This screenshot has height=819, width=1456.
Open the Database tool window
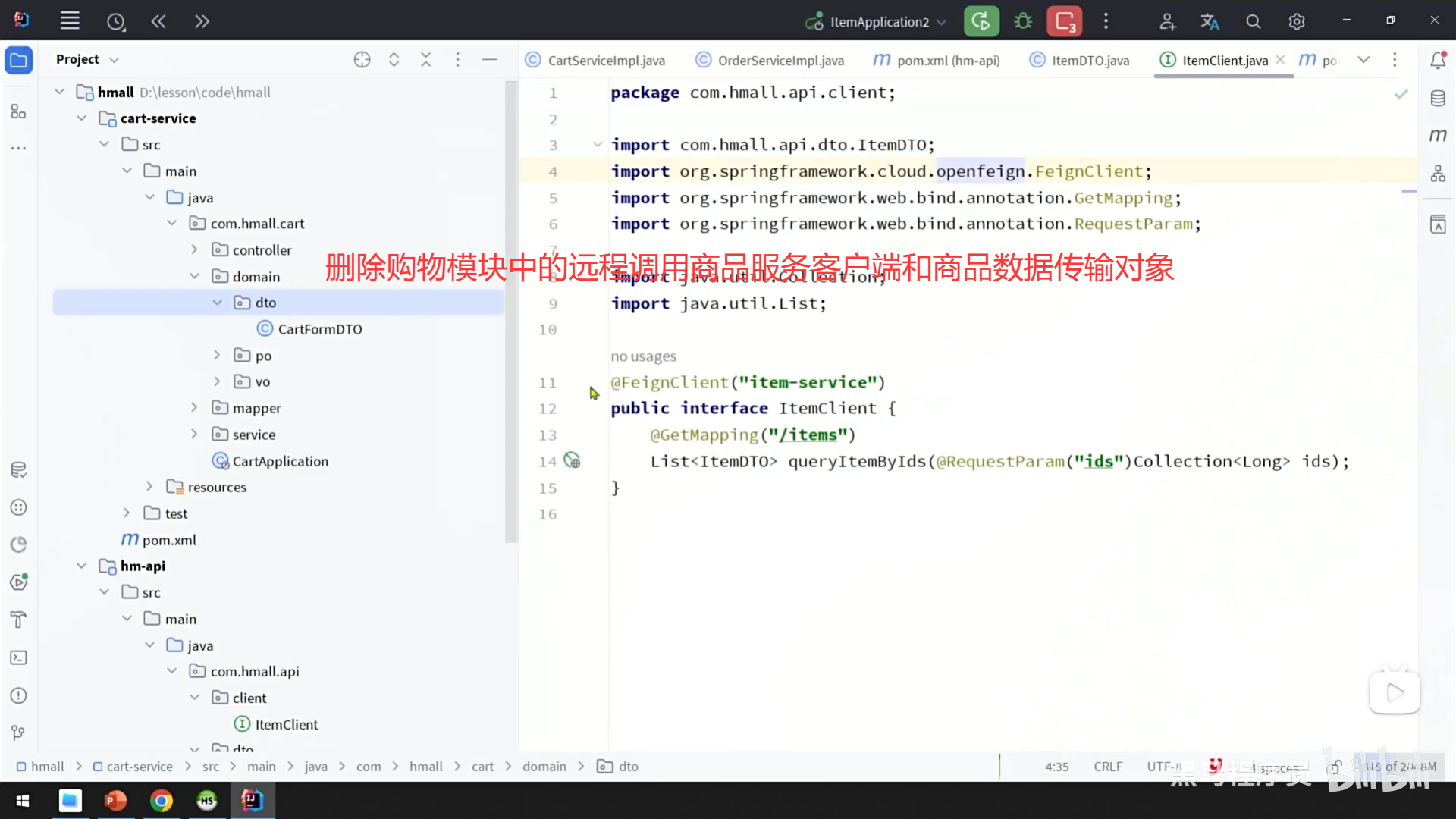[1438, 99]
